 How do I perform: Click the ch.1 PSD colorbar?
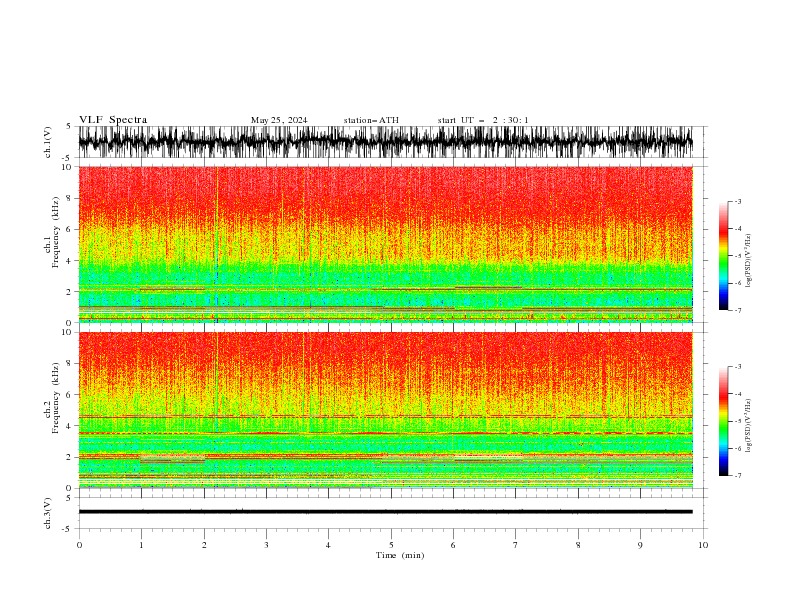click(x=723, y=256)
